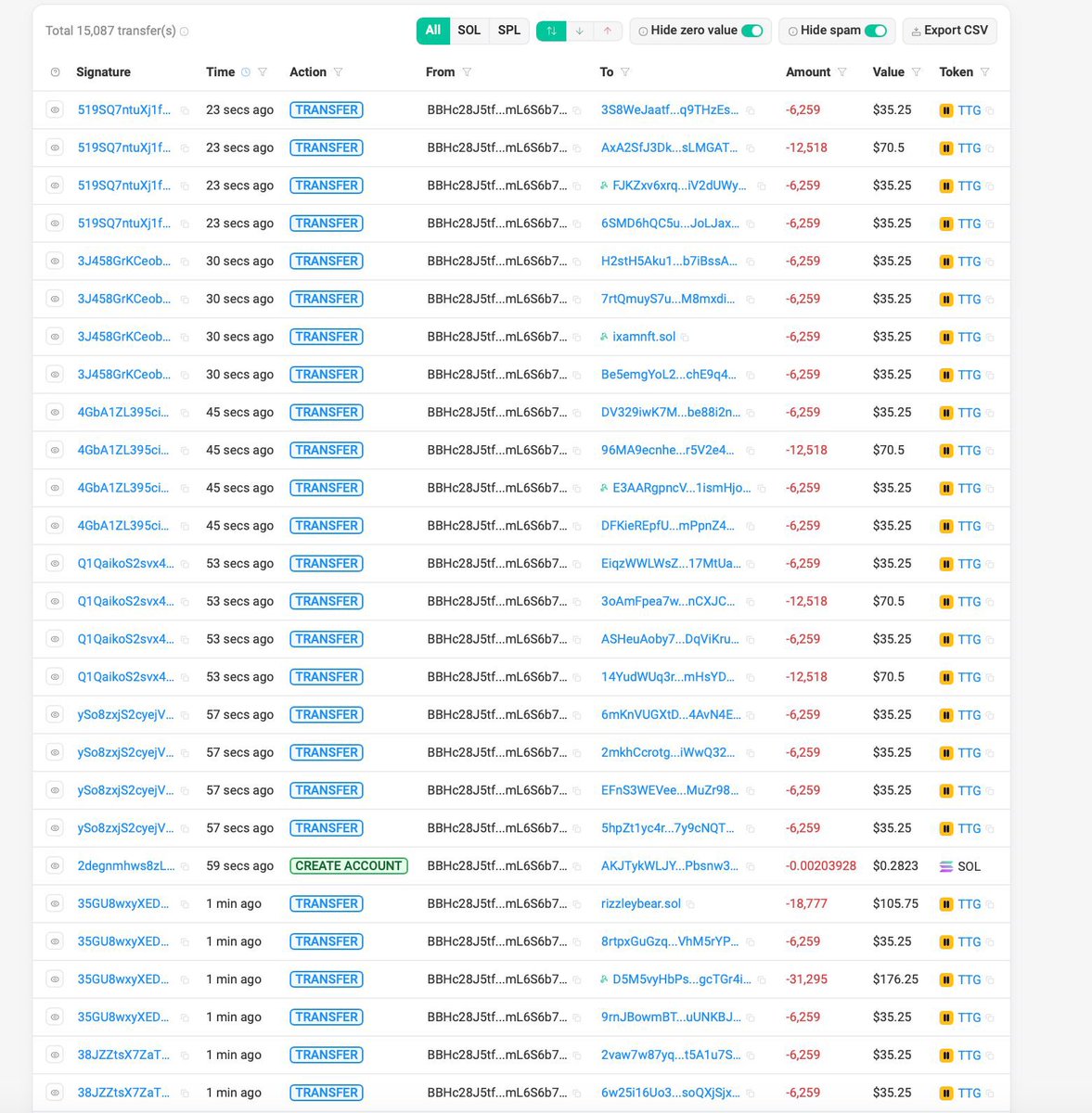This screenshot has width=1092, height=1113.
Task: Open the Token column filter
Action: click(x=985, y=71)
